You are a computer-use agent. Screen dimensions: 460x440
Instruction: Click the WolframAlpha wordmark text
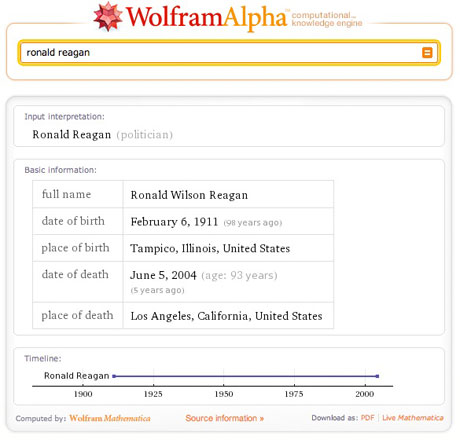206,18
